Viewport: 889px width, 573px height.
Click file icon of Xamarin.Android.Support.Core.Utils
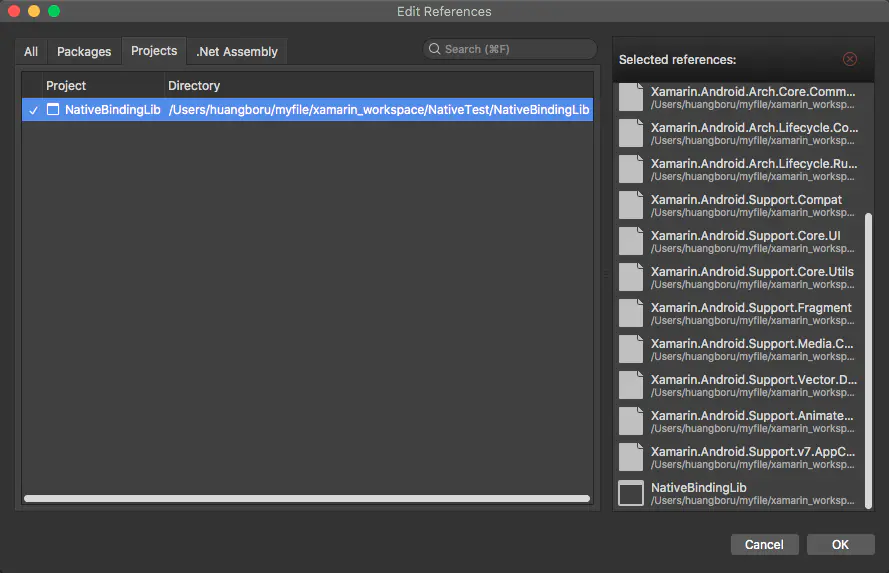click(x=631, y=277)
